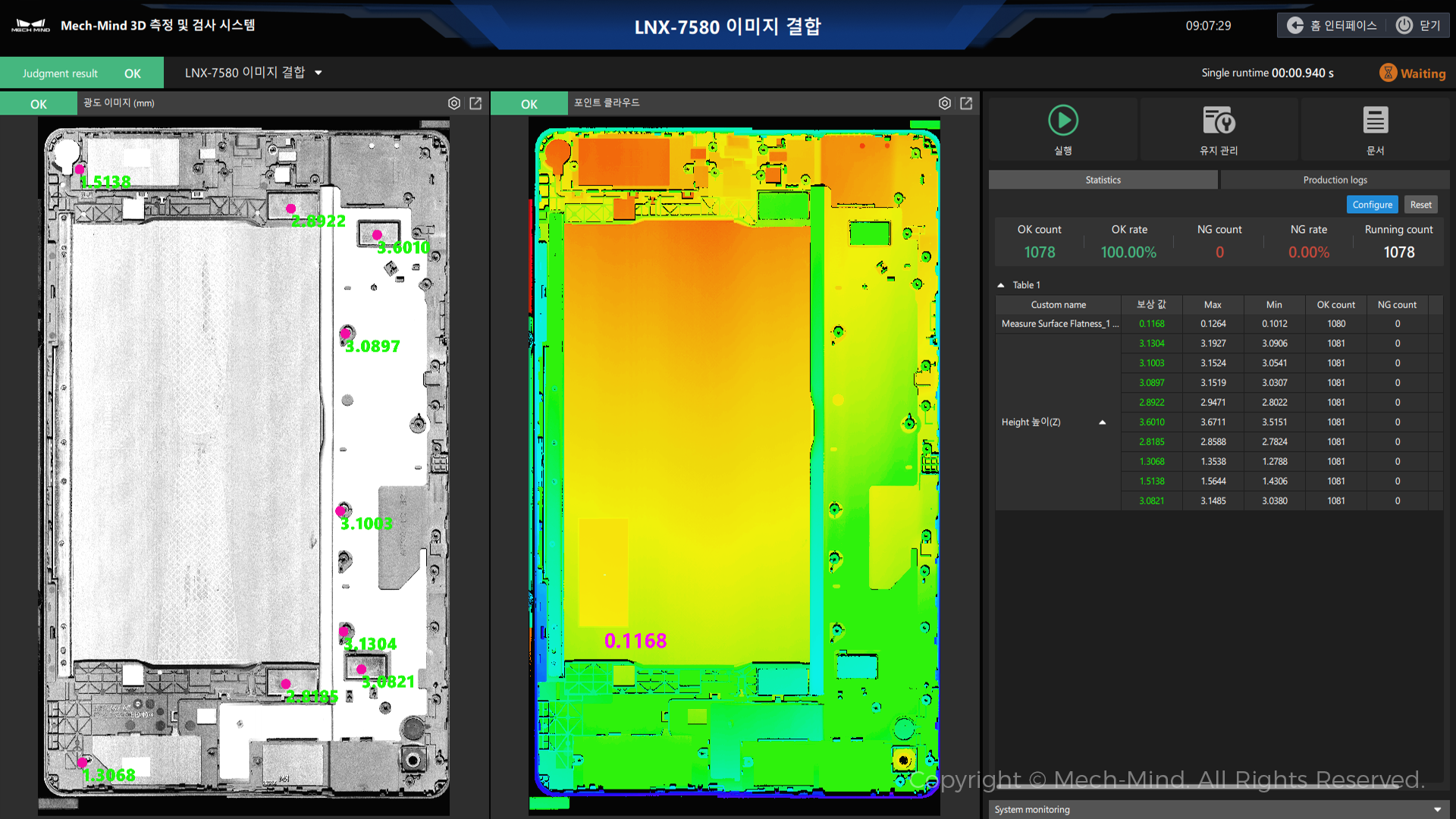The height and width of the screenshot is (819, 1456).
Task: Open the 문서 documents icon
Action: click(x=1376, y=120)
